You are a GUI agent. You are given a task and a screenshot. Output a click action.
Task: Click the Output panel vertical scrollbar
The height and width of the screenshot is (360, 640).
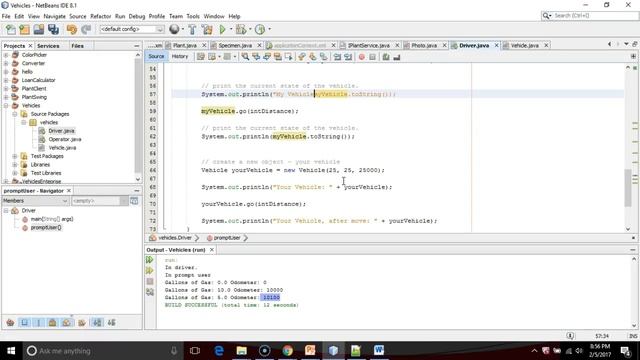634,292
